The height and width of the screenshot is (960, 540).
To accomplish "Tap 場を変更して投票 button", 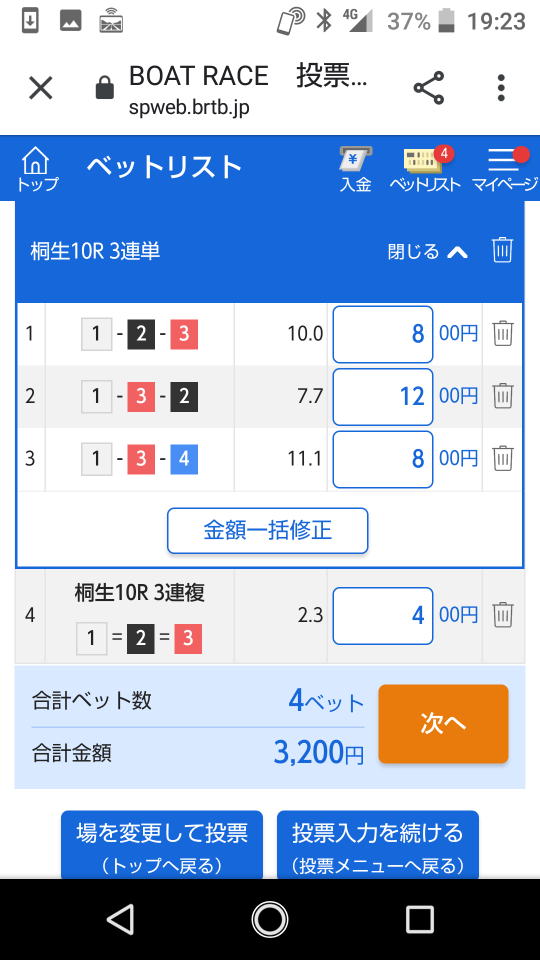I will click(162, 847).
